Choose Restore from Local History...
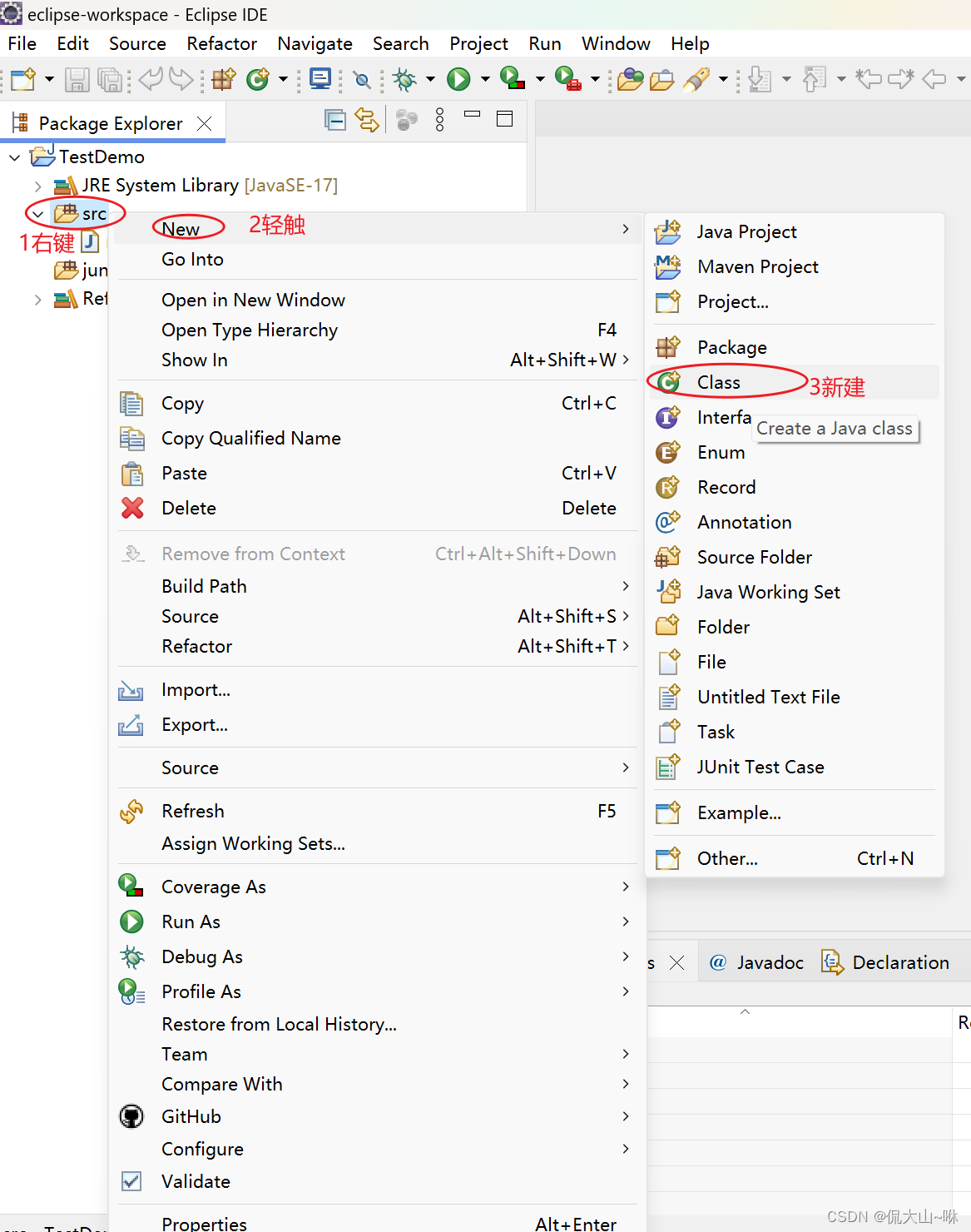This screenshot has height=1232, width=971. pyautogui.click(x=279, y=1024)
